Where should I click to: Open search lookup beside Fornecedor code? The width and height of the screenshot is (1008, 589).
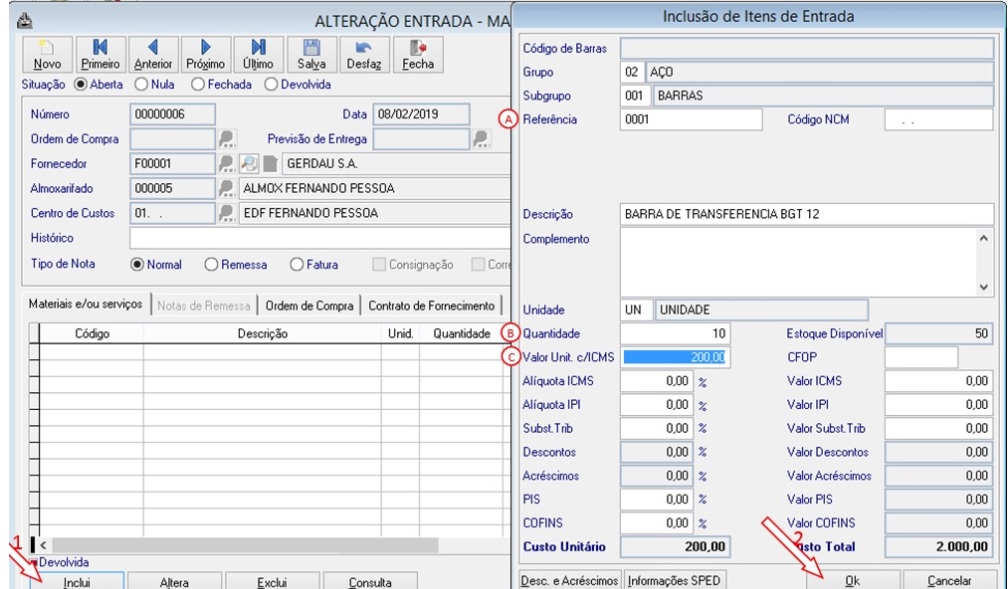(227, 163)
